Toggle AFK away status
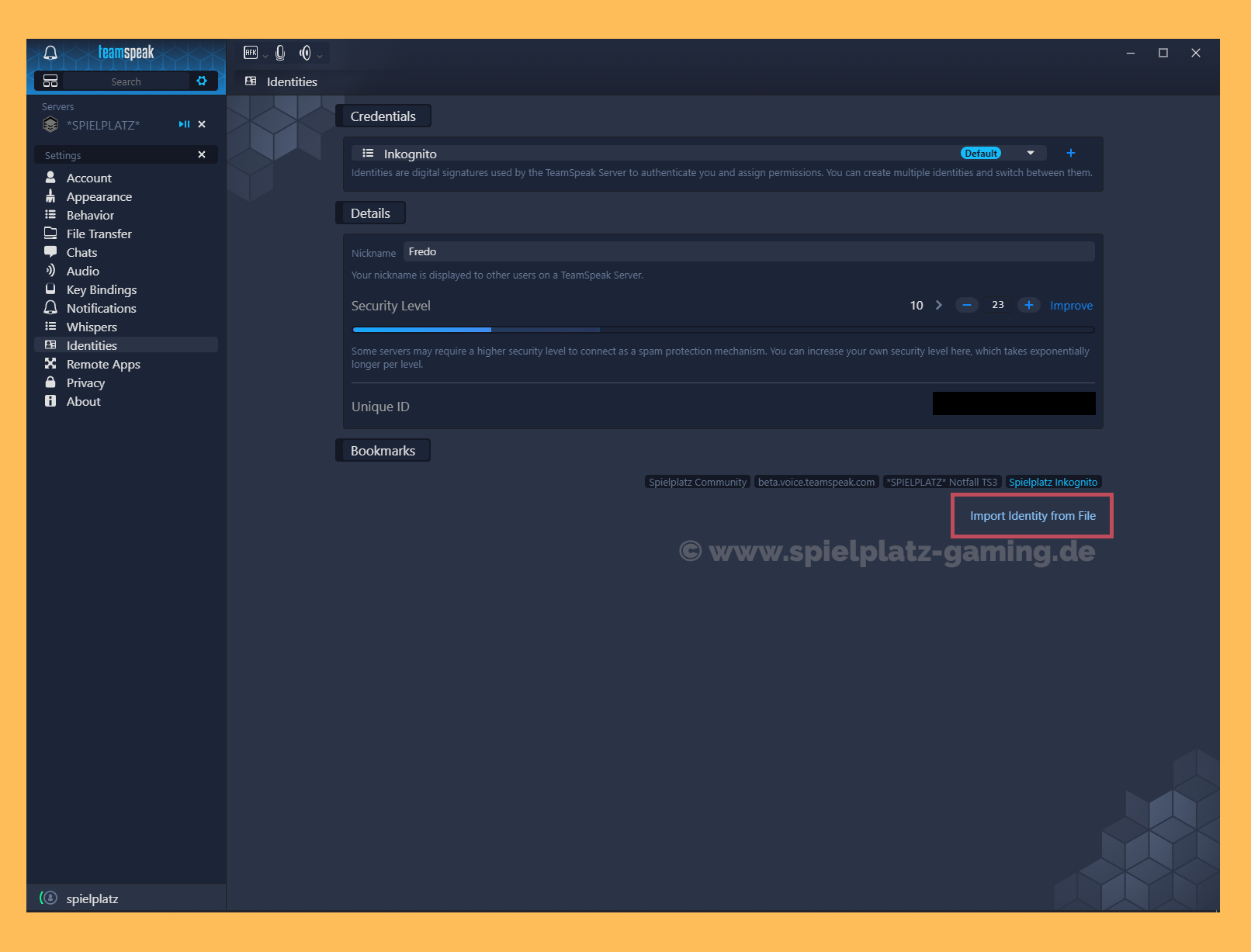 coord(251,53)
